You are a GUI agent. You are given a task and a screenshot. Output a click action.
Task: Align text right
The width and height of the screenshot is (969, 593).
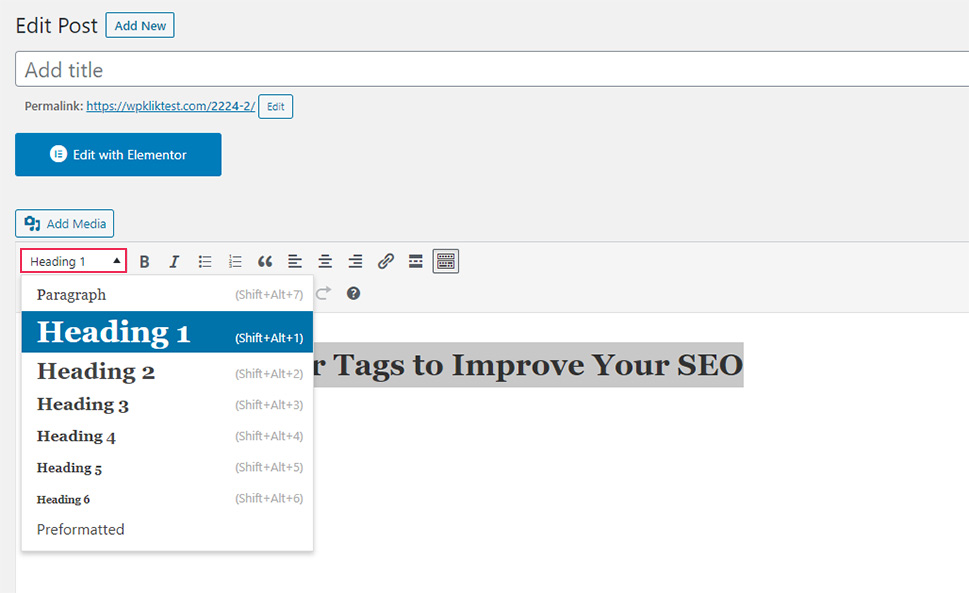[355, 261]
